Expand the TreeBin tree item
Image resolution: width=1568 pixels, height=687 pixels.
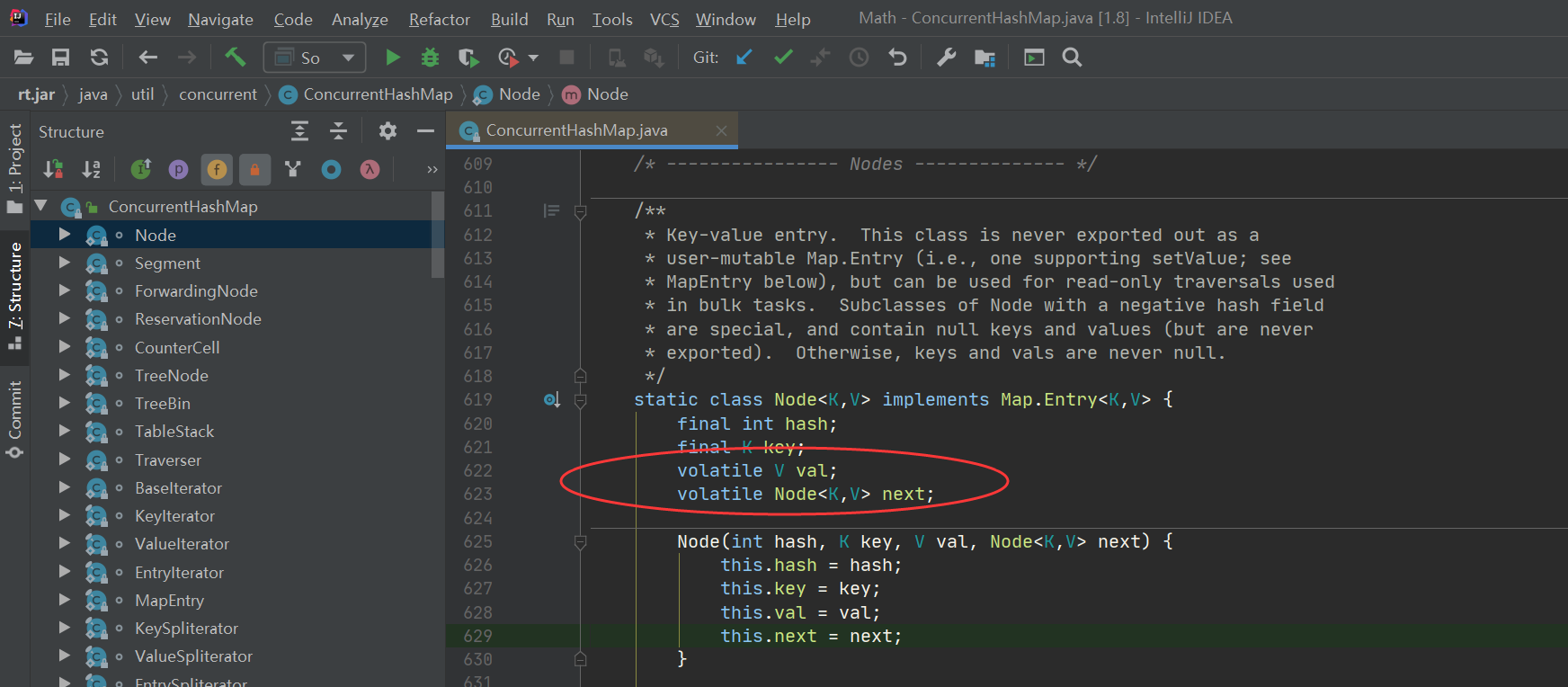(65, 403)
